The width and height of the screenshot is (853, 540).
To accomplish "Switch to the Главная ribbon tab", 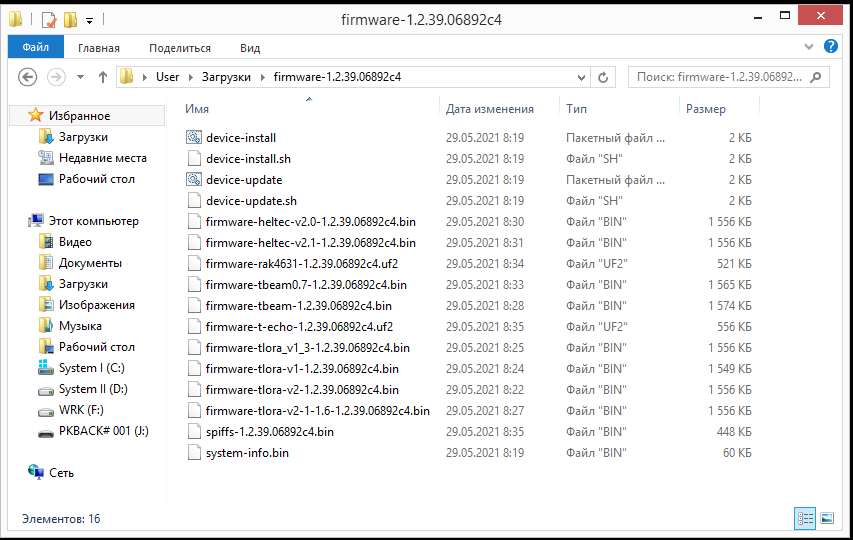I will (x=98, y=48).
